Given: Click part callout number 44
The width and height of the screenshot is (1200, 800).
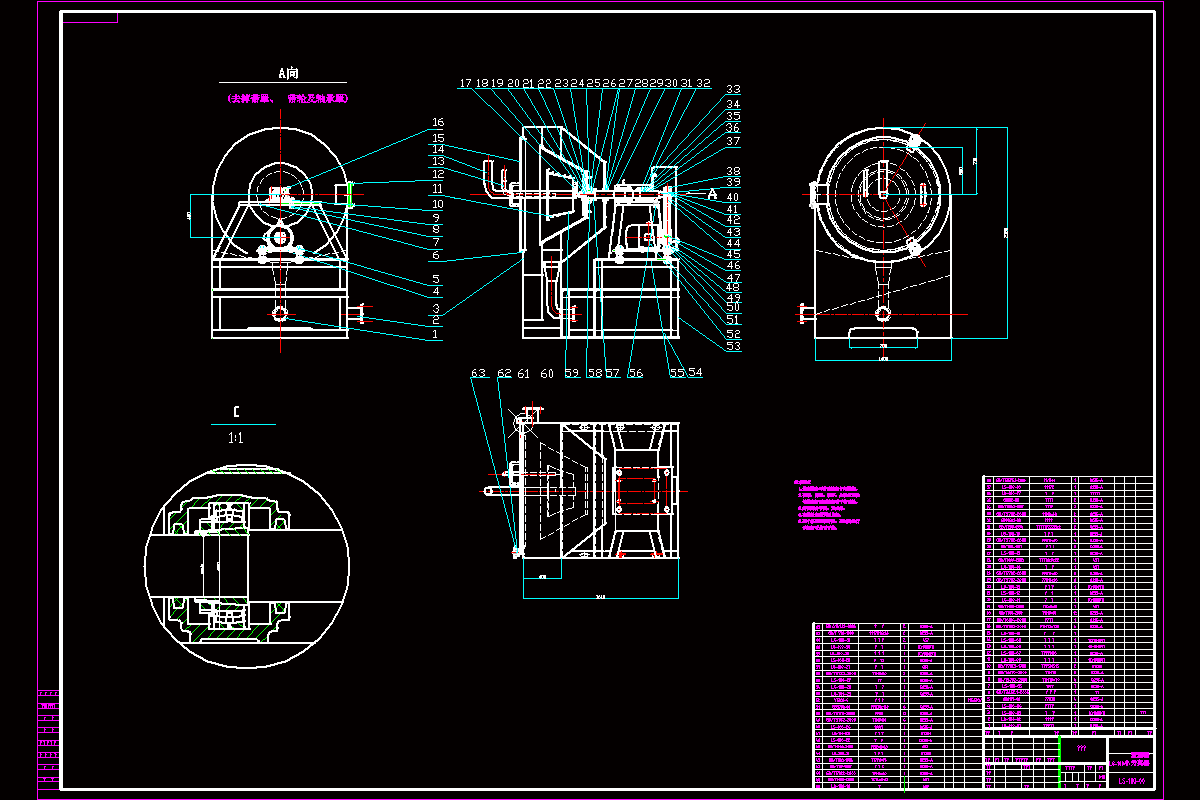Looking at the screenshot, I should [733, 243].
